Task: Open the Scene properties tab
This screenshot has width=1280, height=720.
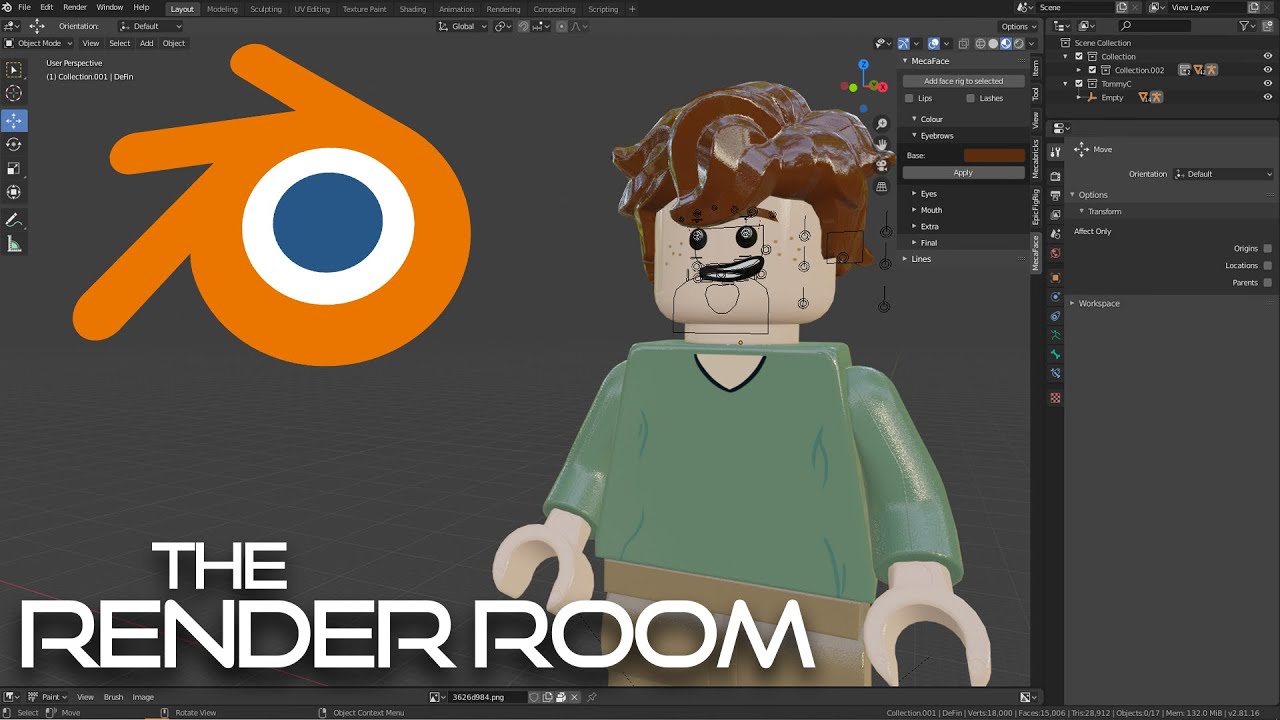Action: point(1055,234)
